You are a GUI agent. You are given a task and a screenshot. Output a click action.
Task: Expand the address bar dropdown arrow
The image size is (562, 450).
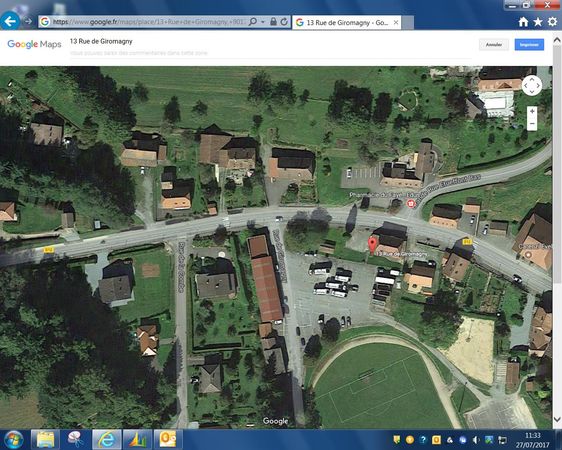click(x=263, y=22)
